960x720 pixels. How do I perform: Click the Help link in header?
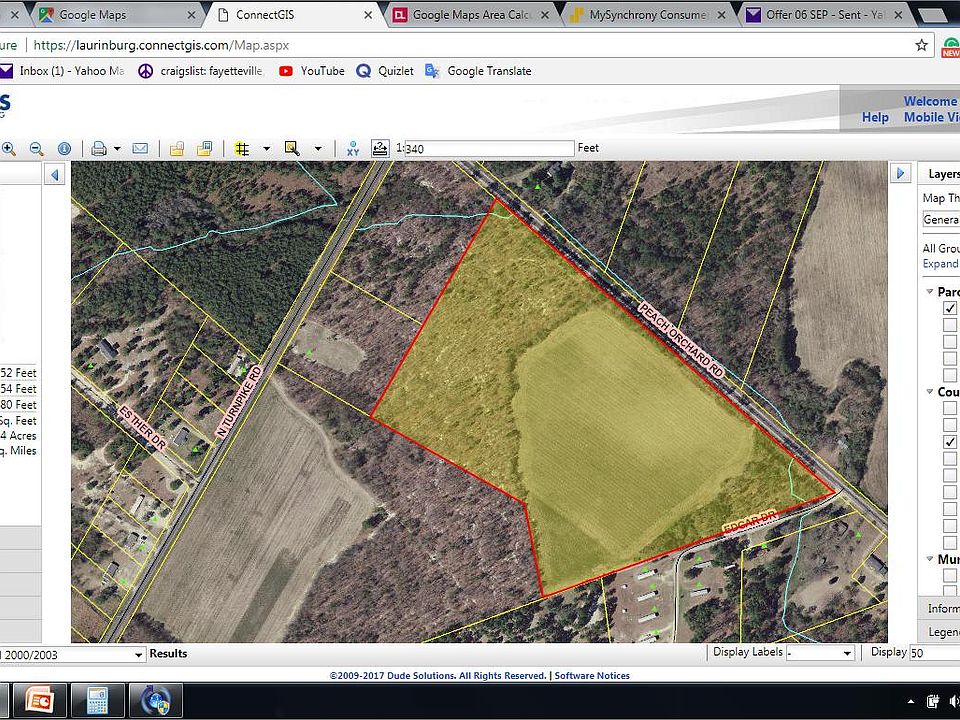pyautogui.click(x=875, y=117)
